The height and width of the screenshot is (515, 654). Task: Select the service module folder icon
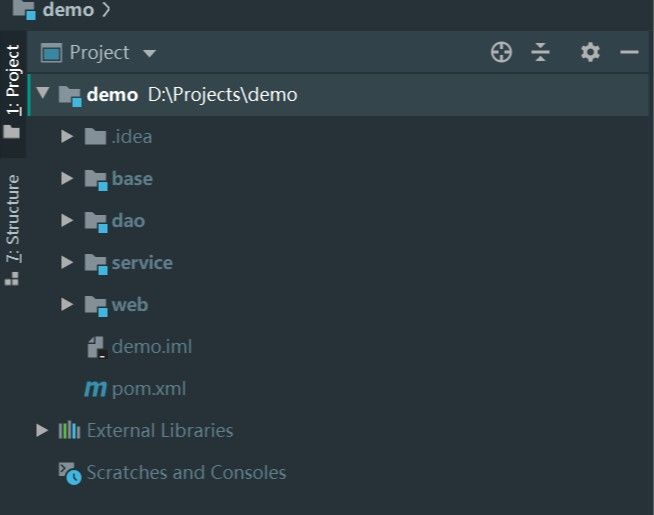coord(96,264)
